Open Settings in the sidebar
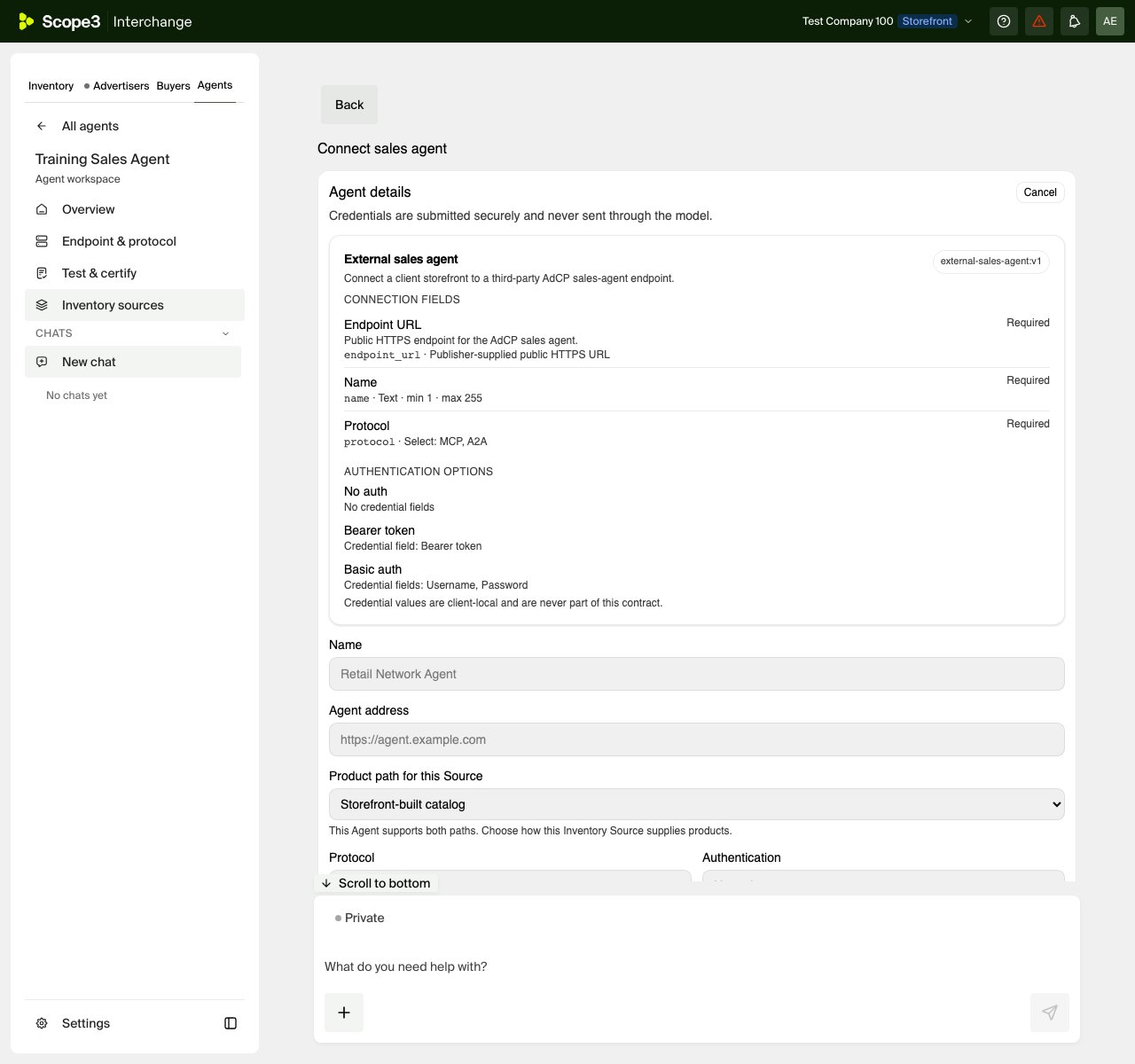1135x1064 pixels. pyautogui.click(x=86, y=1023)
